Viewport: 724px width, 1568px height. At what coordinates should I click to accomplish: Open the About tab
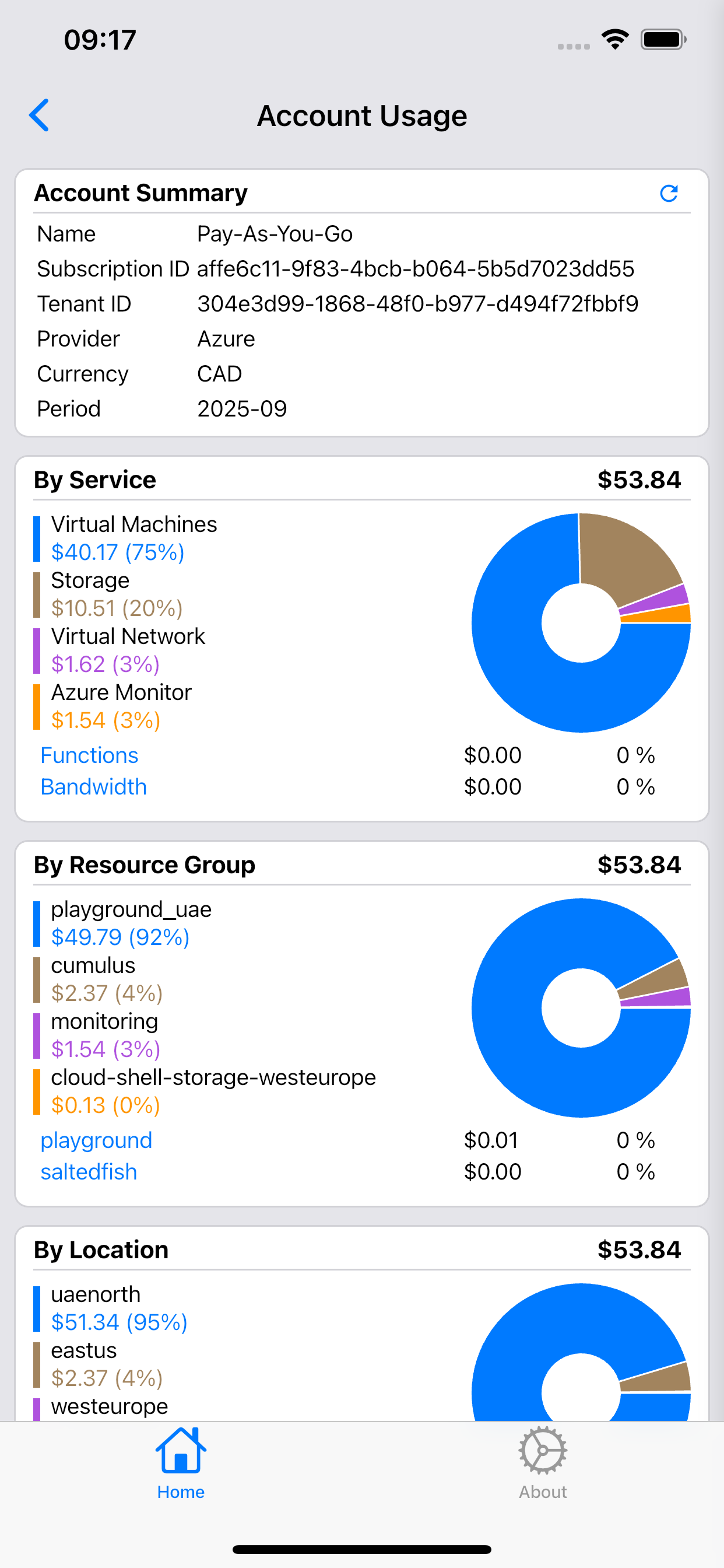[543, 1464]
